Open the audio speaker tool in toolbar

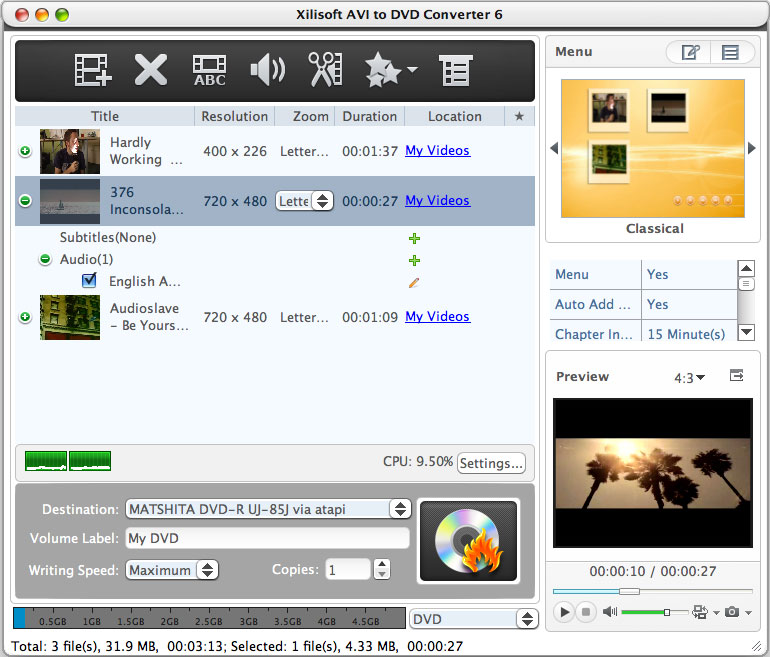[268, 70]
